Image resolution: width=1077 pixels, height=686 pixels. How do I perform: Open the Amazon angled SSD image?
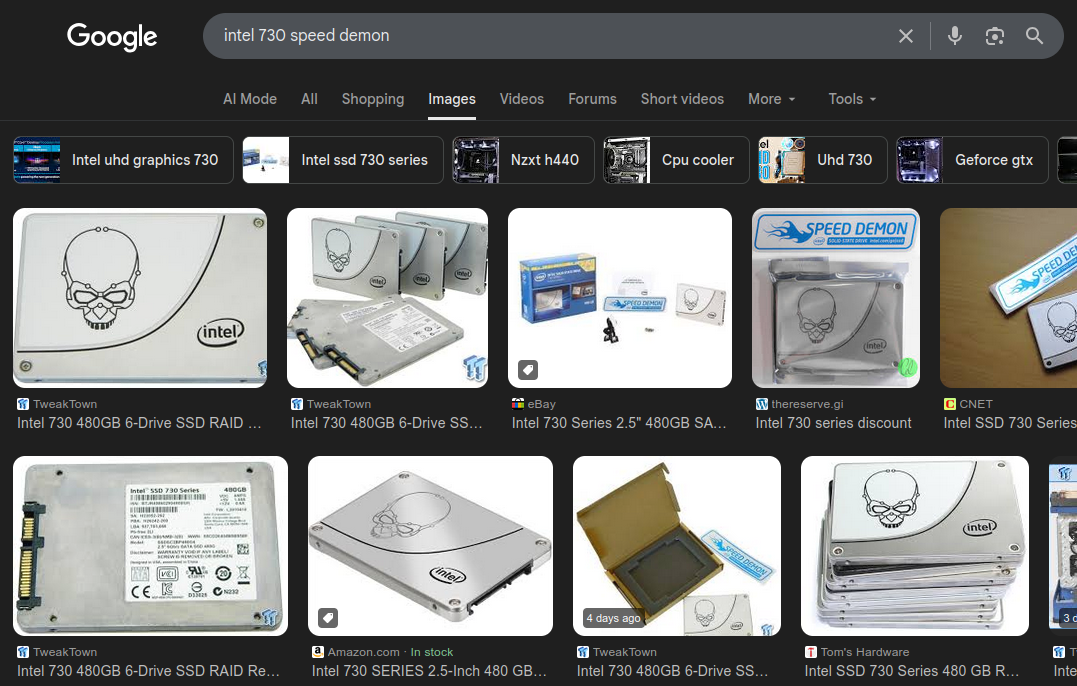pyautogui.click(x=431, y=546)
